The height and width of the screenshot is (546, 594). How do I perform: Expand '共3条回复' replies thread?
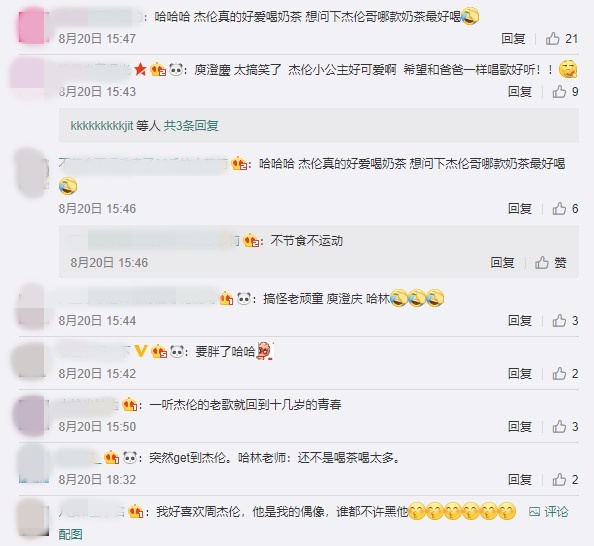(x=191, y=125)
